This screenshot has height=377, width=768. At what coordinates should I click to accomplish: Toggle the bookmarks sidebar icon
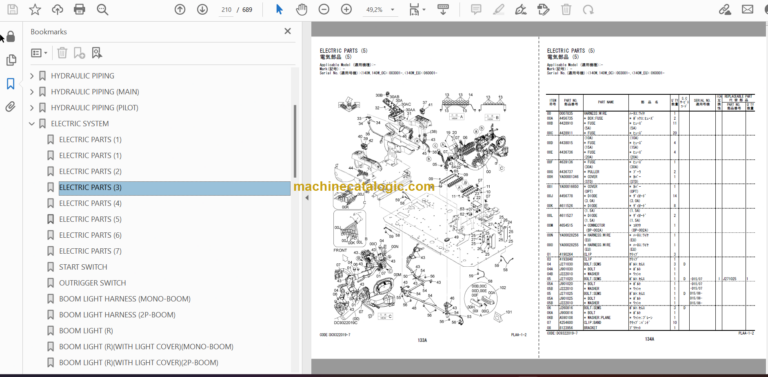(x=11, y=84)
